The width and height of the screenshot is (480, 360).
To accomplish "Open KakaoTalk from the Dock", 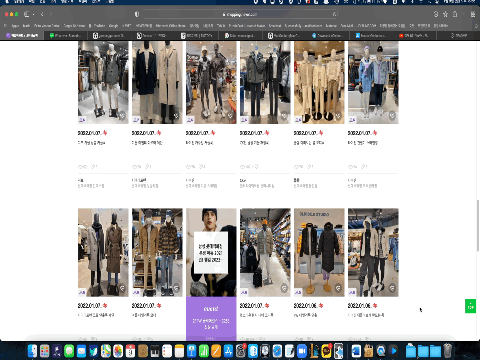I will coord(326,351).
